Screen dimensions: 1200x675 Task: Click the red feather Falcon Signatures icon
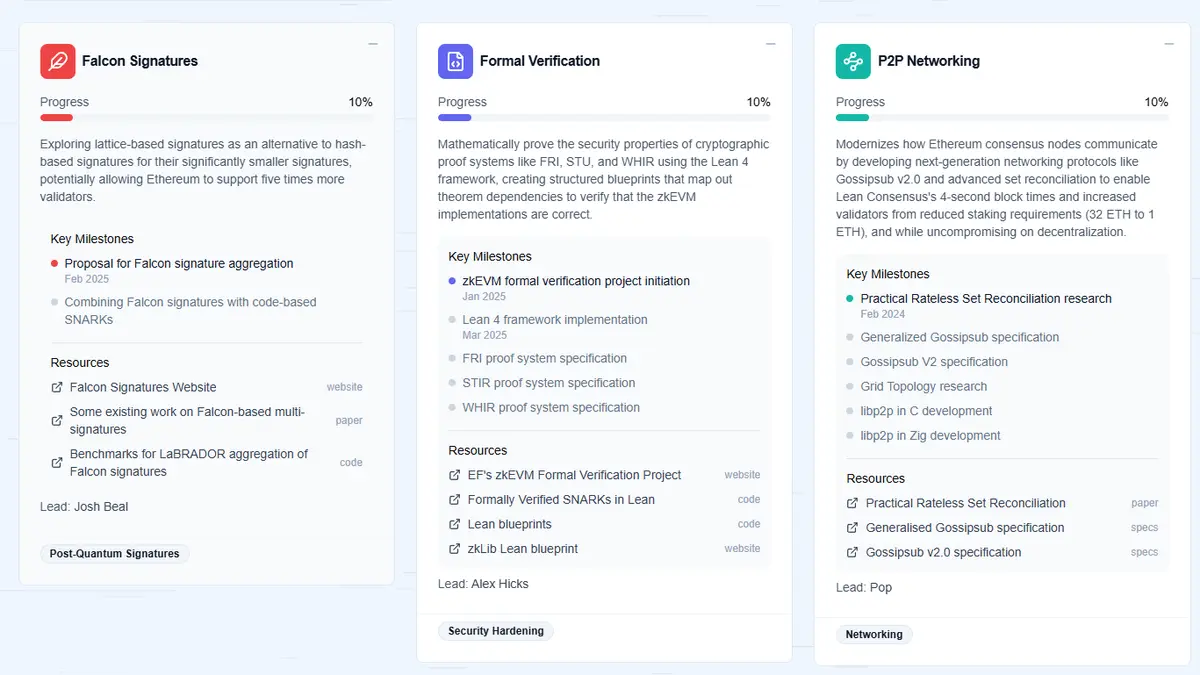point(58,61)
